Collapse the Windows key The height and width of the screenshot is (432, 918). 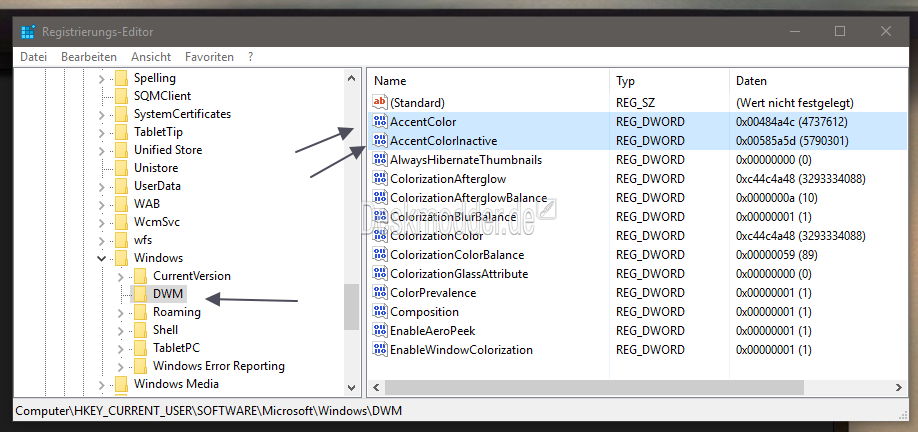(x=102, y=258)
